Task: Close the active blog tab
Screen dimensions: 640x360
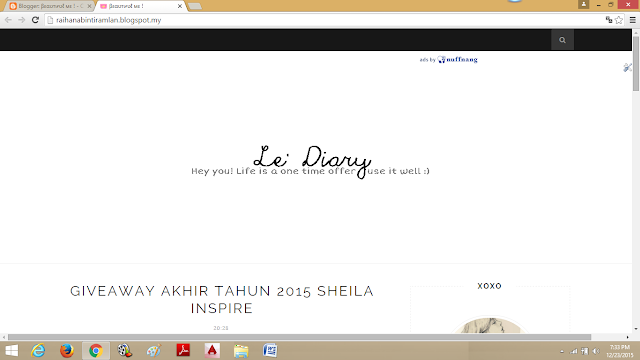Action: click(180, 6)
